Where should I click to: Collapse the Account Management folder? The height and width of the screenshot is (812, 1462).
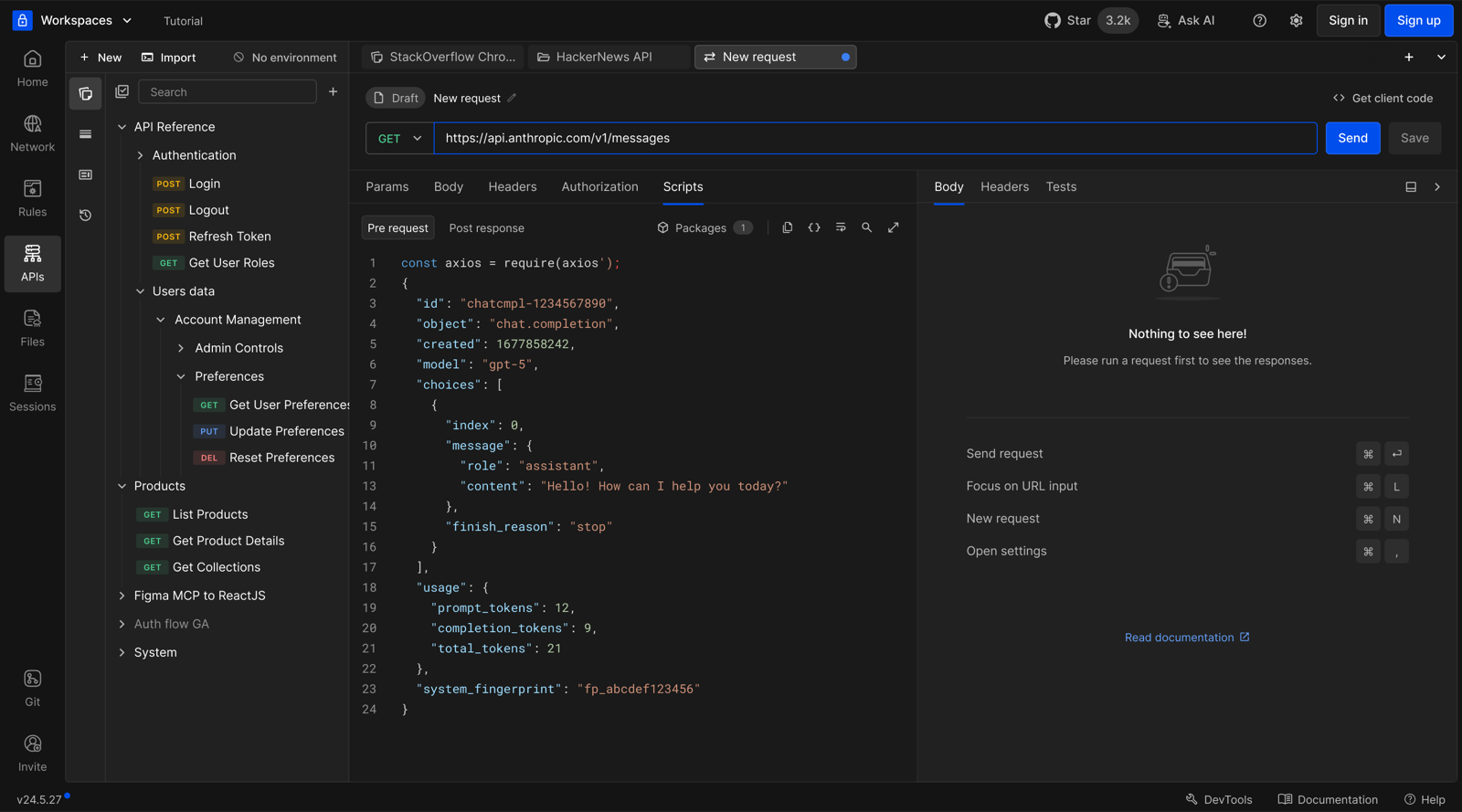tap(161, 320)
